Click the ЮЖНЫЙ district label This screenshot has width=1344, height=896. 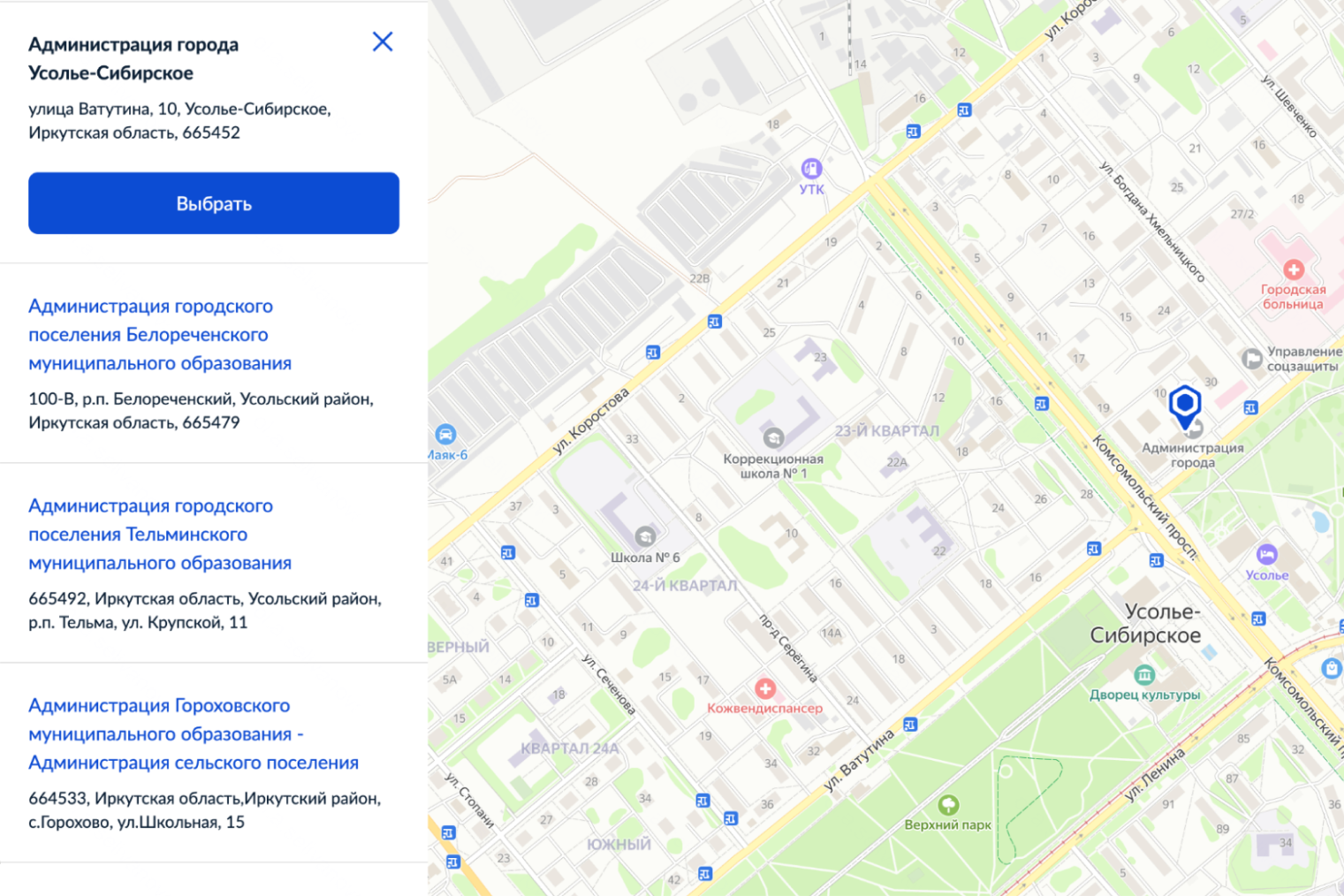[x=619, y=845]
